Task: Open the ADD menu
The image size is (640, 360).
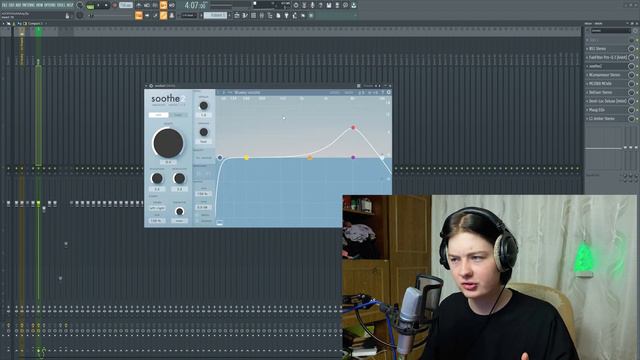Action: (x=18, y=5)
